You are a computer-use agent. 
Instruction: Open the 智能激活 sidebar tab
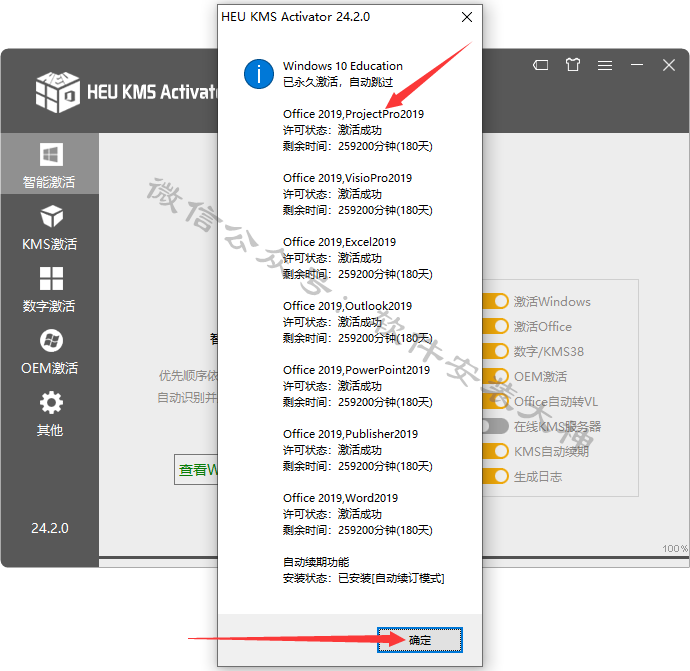click(x=50, y=165)
